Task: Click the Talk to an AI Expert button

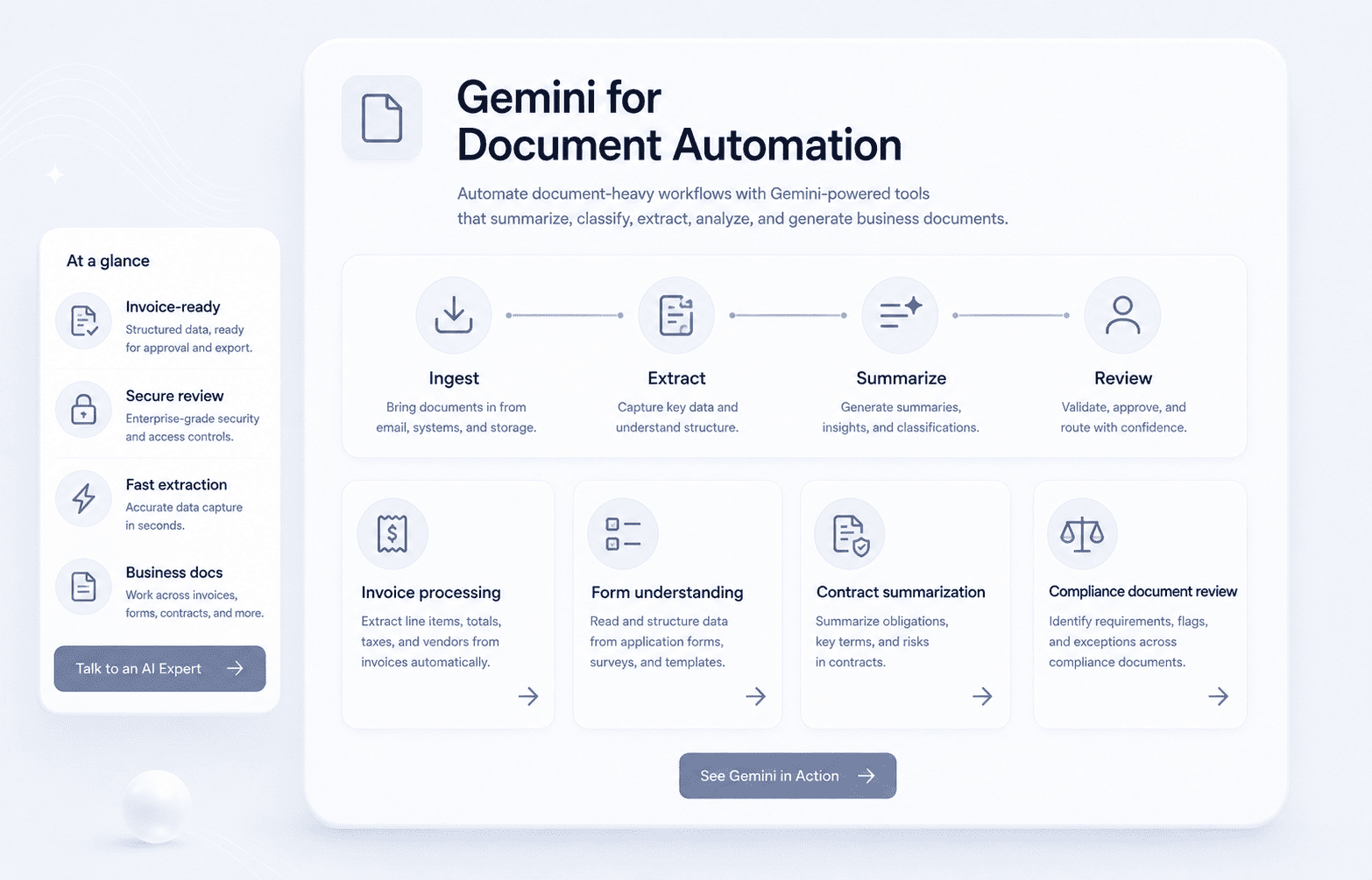Action: pos(159,669)
